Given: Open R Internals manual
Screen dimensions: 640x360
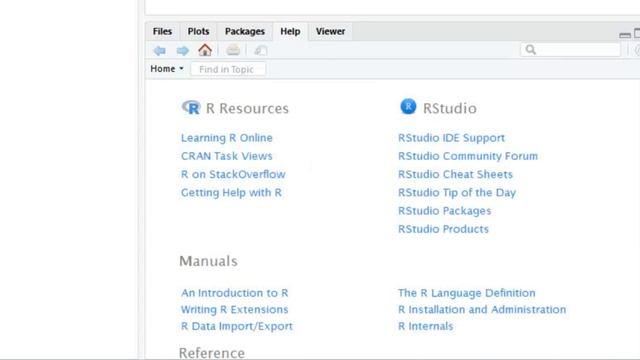Looking at the screenshot, I should click(x=425, y=326).
